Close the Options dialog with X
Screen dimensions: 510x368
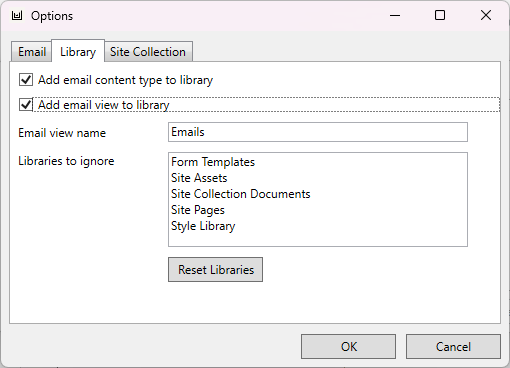pos(486,15)
